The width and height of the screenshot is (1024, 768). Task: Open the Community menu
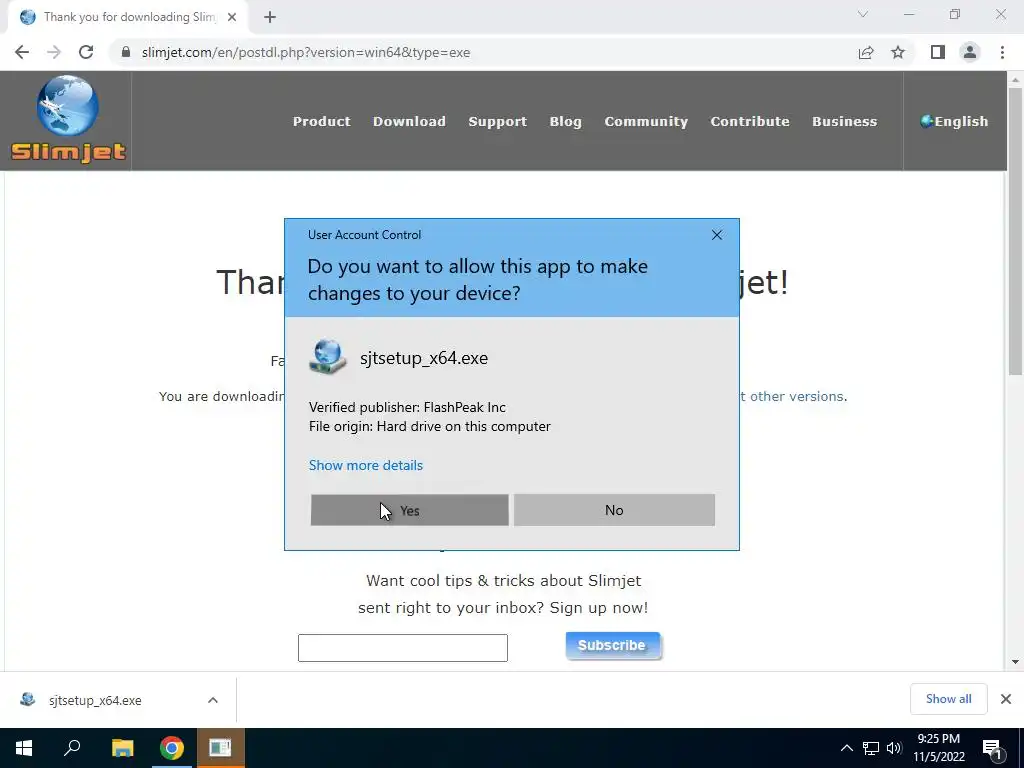(646, 121)
